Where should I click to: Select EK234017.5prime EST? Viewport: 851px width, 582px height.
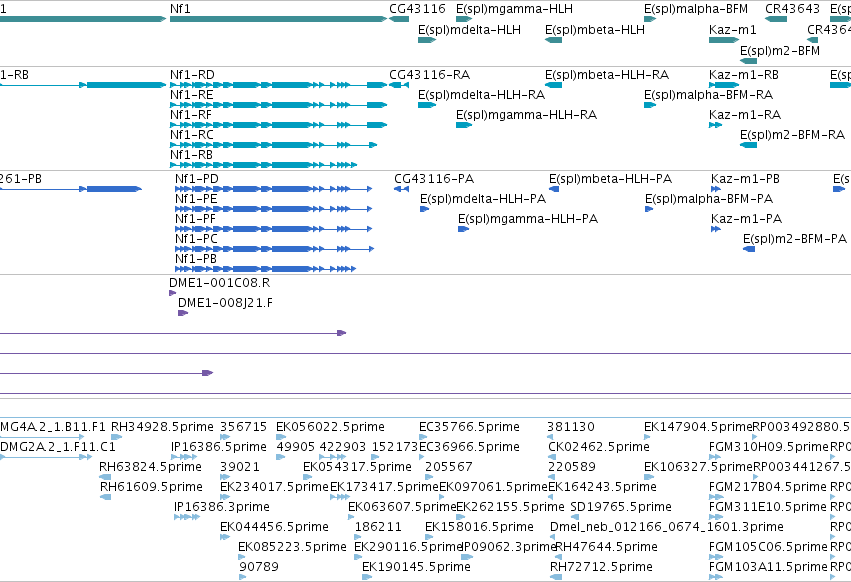(x=225, y=497)
